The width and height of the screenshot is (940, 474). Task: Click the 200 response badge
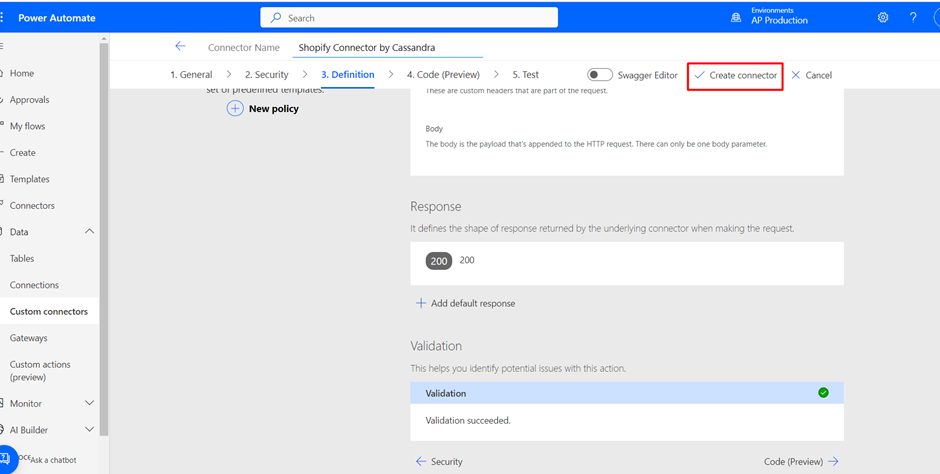pyautogui.click(x=439, y=261)
